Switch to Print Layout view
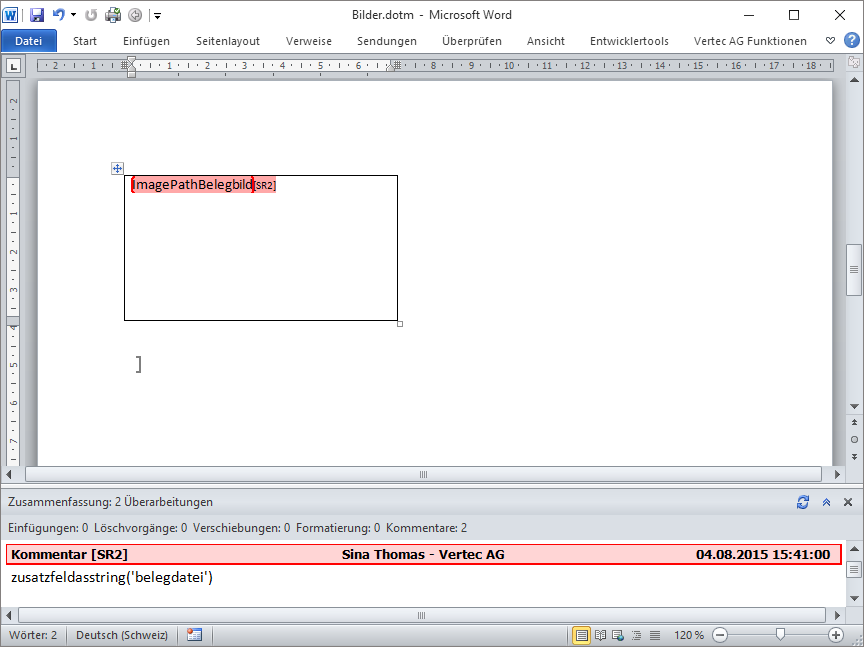Image resolution: width=864 pixels, height=647 pixels. [x=581, y=635]
